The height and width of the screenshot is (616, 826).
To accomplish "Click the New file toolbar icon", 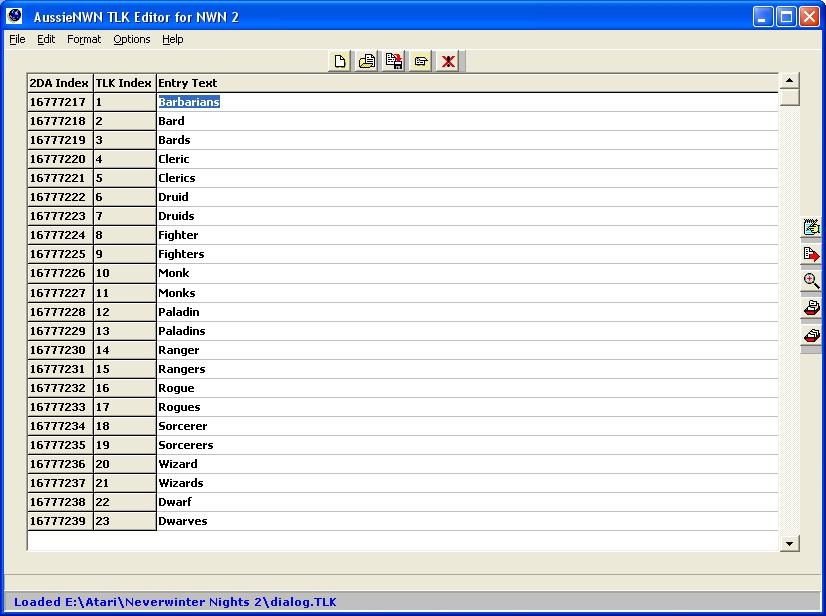I will (340, 62).
